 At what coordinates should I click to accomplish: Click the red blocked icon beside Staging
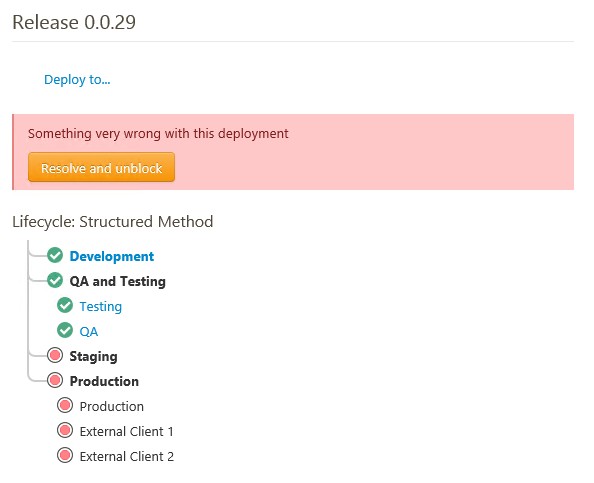(55, 355)
